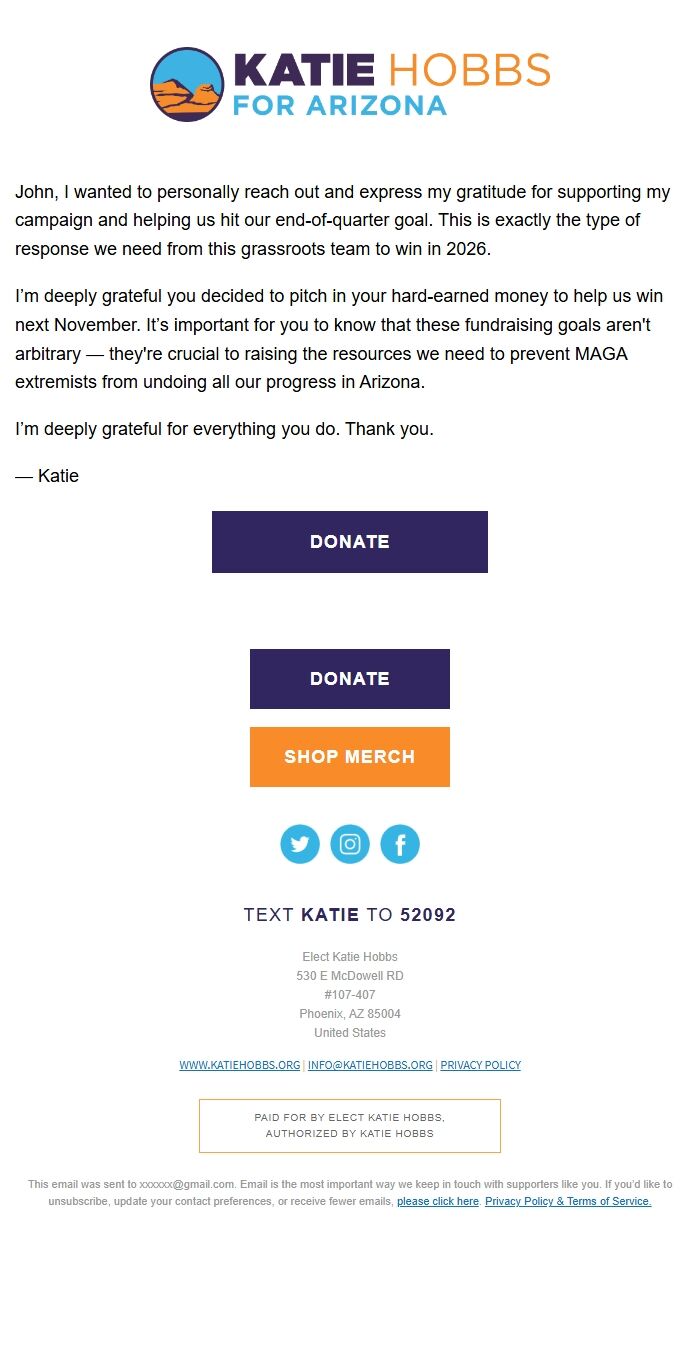Click the paragraph mentioning MAGA extremists
Image resolution: width=700 pixels, height=1350 pixels.
point(340,340)
